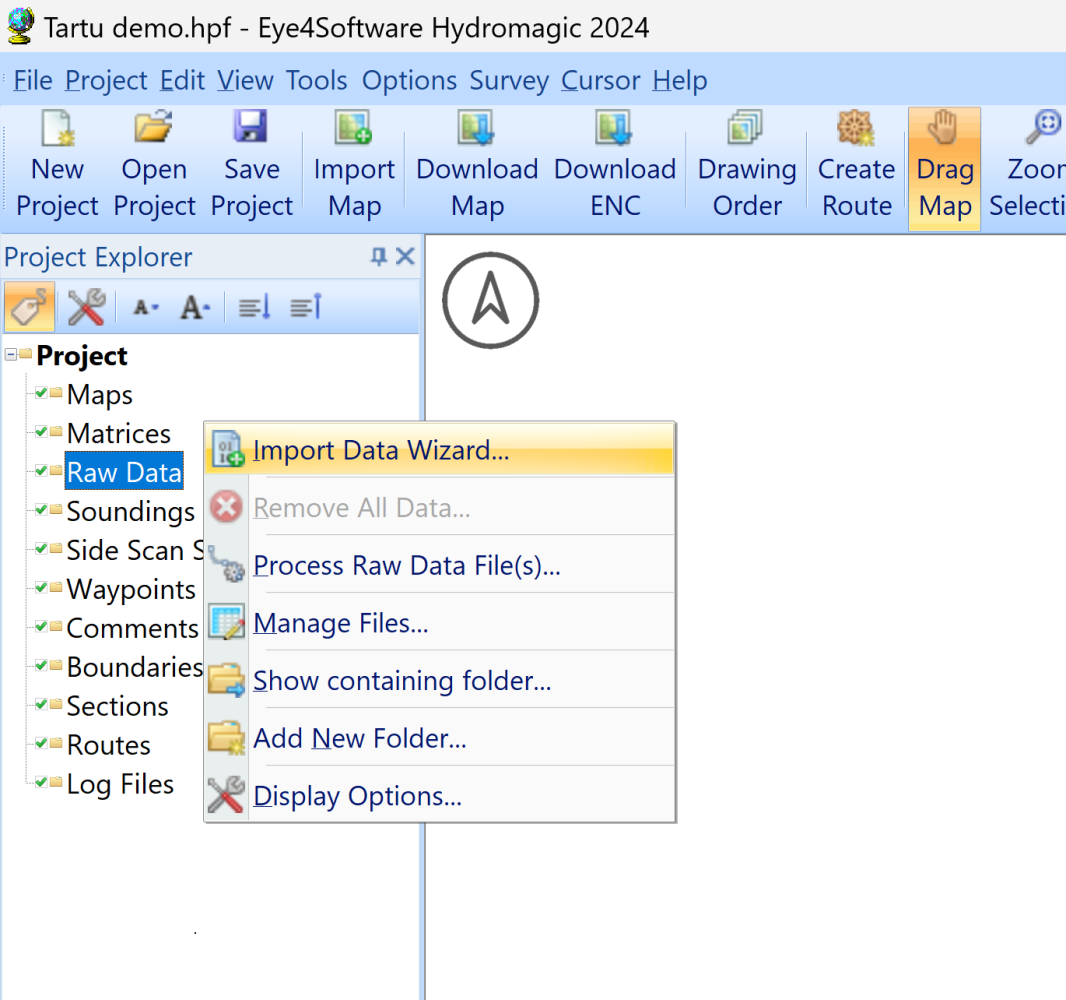Select the Routes tree item
Image resolution: width=1066 pixels, height=1000 pixels.
click(108, 745)
